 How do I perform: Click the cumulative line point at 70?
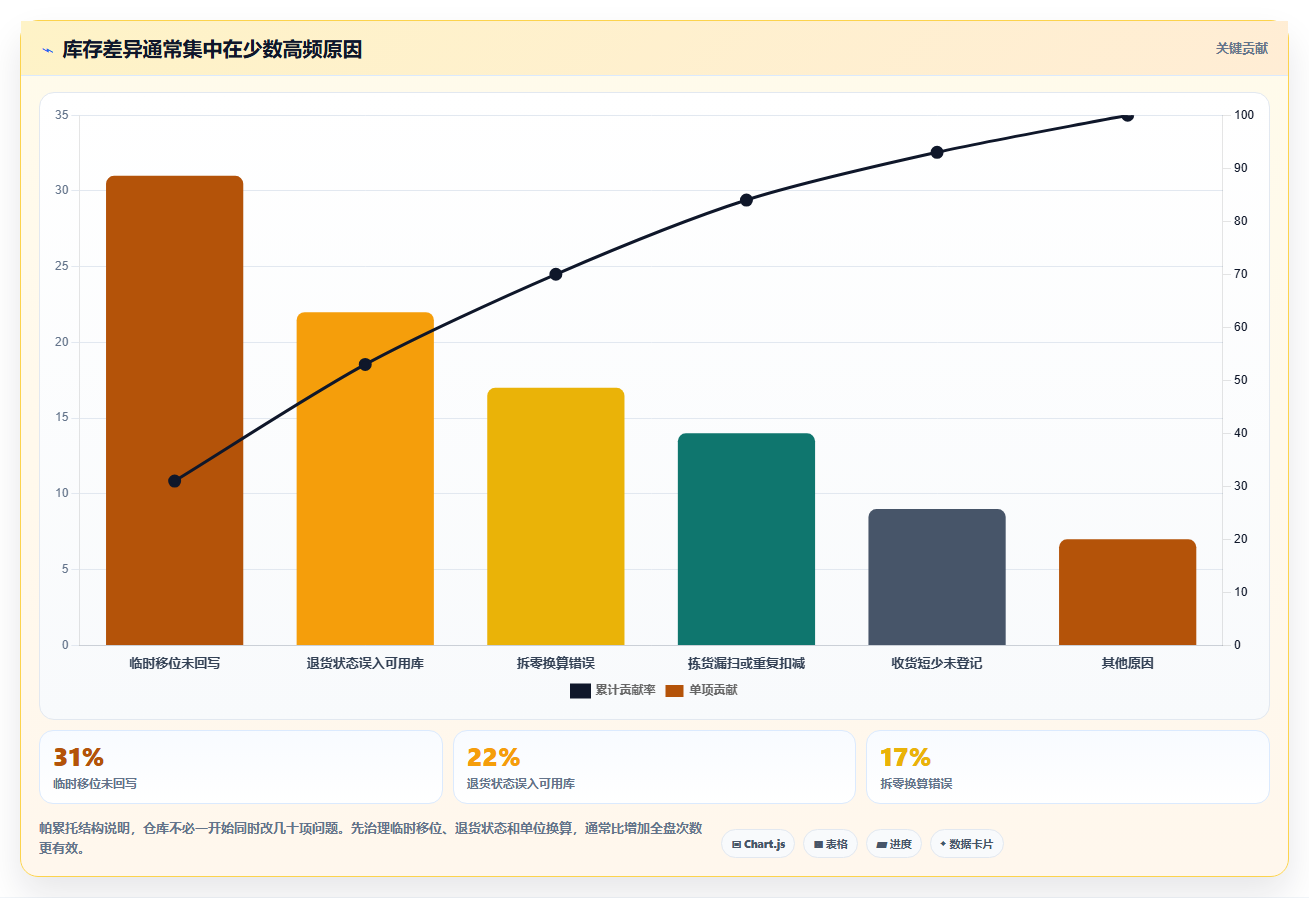(x=556, y=274)
